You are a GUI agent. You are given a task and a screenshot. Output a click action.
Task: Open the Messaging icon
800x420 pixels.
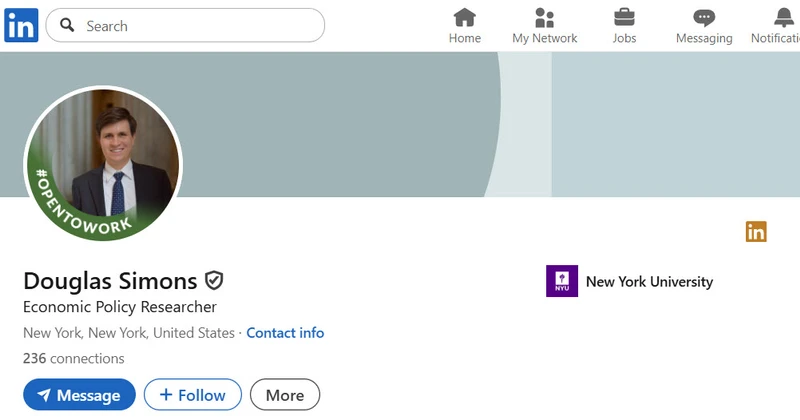[x=704, y=17]
